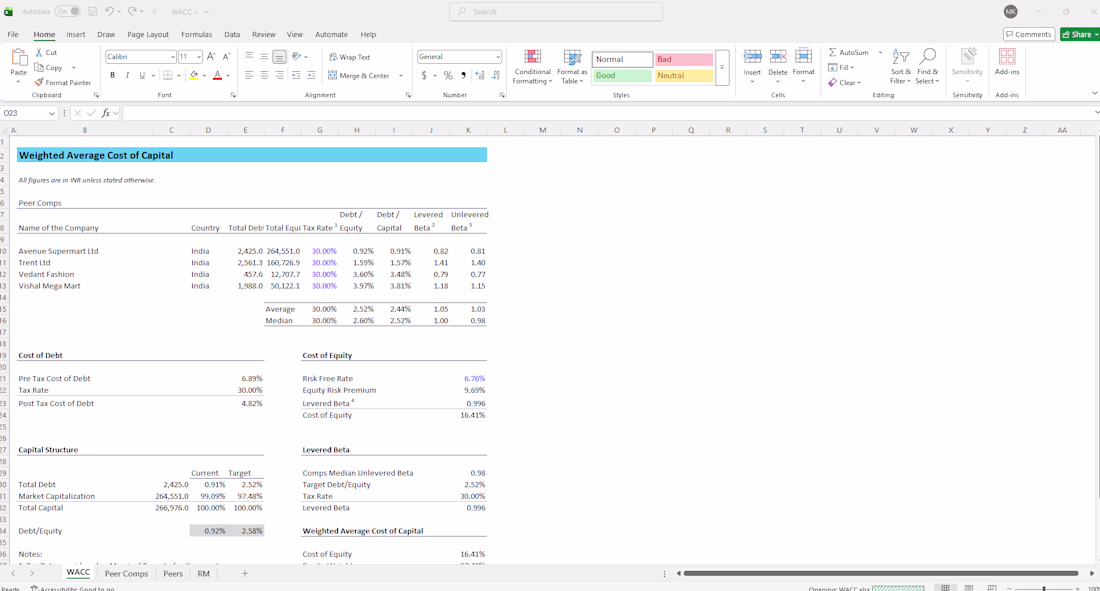1100x591 pixels.
Task: Toggle Middle Align vertical alignment
Action: pyautogui.click(x=264, y=56)
